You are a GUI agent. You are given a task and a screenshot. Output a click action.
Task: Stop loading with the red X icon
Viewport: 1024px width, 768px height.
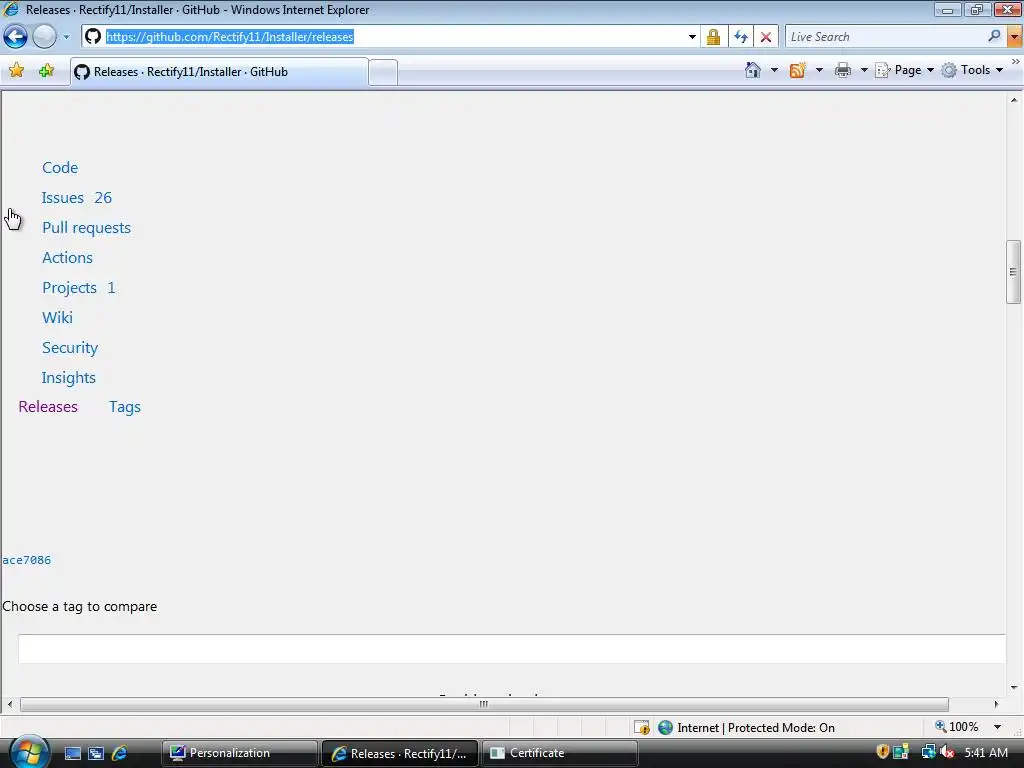pos(765,37)
